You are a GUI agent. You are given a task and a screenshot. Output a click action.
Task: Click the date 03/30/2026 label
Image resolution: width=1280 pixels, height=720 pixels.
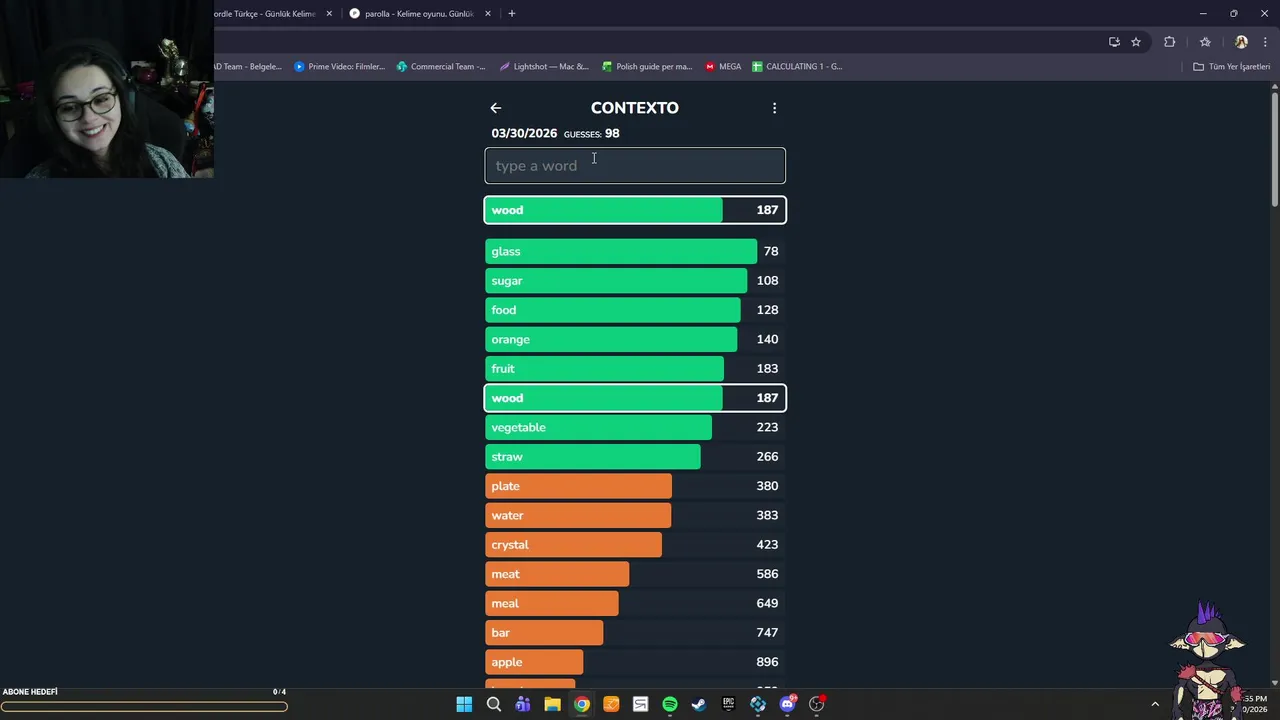[x=524, y=133]
